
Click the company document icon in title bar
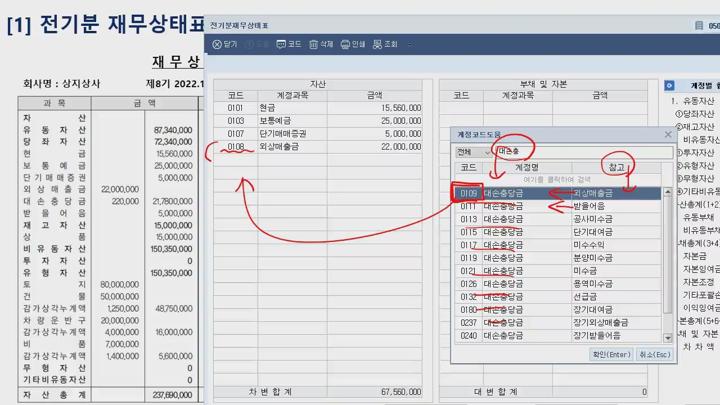click(699, 25)
